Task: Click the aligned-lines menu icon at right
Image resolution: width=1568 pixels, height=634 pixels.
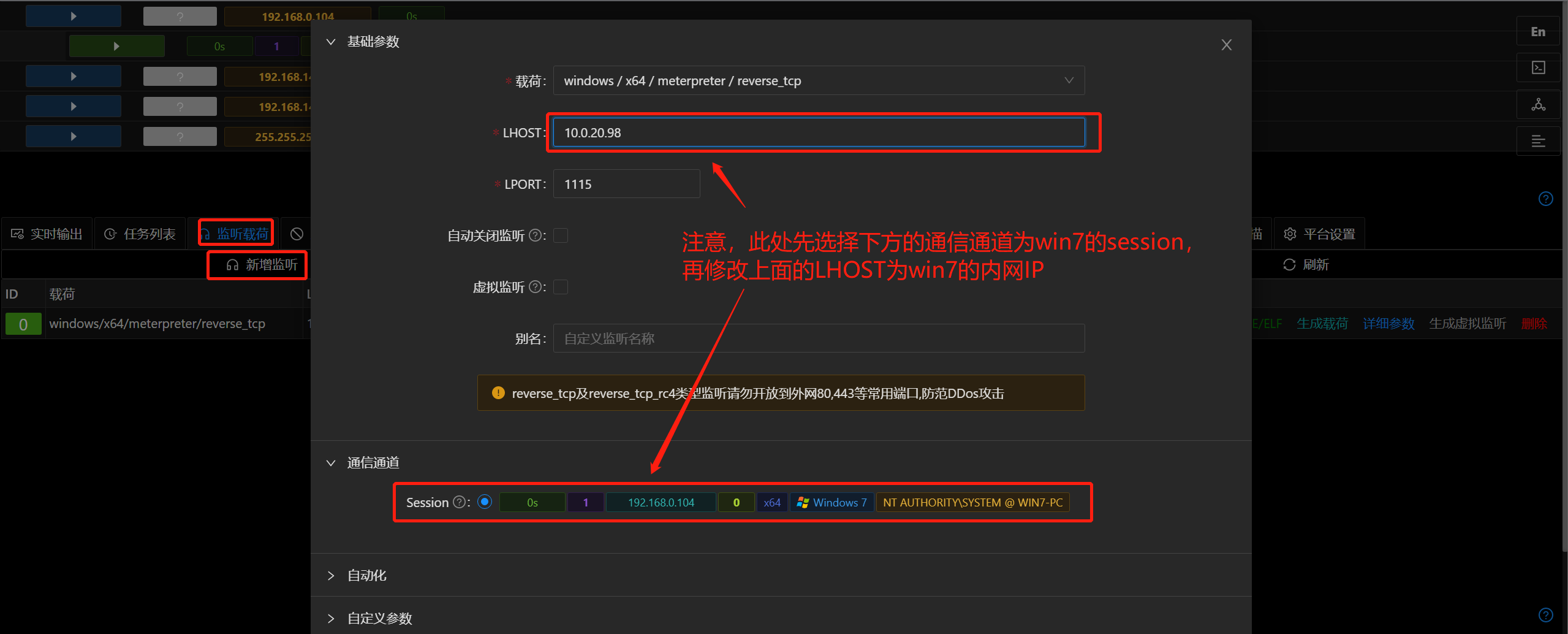Action: 1538,141
